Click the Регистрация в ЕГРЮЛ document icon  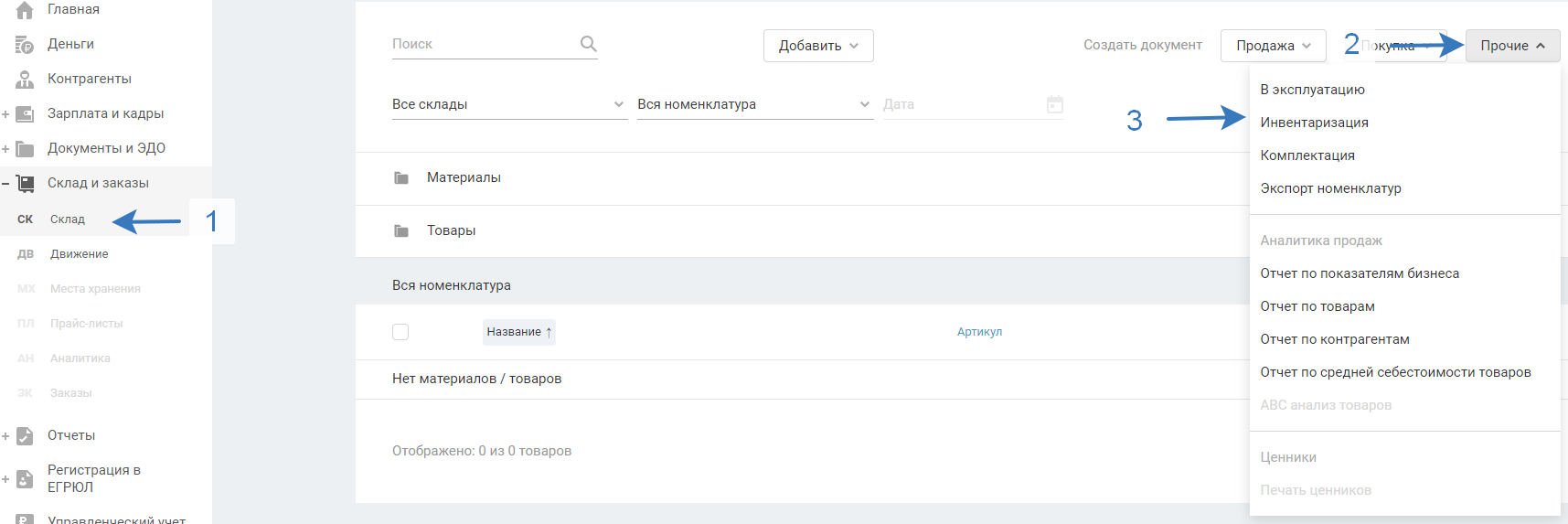tap(25, 478)
